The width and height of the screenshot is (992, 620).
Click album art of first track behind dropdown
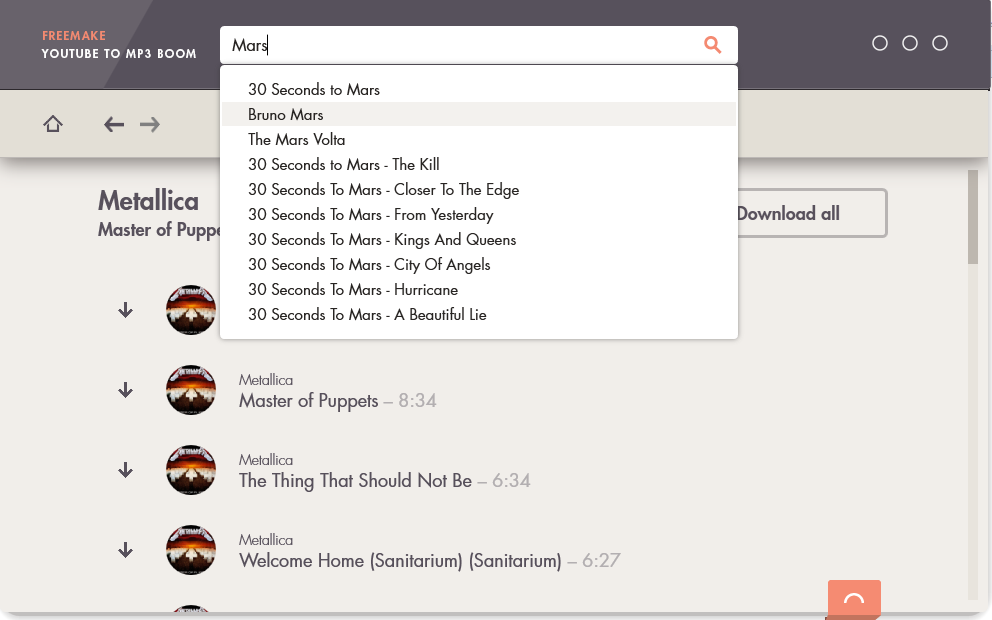coord(191,310)
